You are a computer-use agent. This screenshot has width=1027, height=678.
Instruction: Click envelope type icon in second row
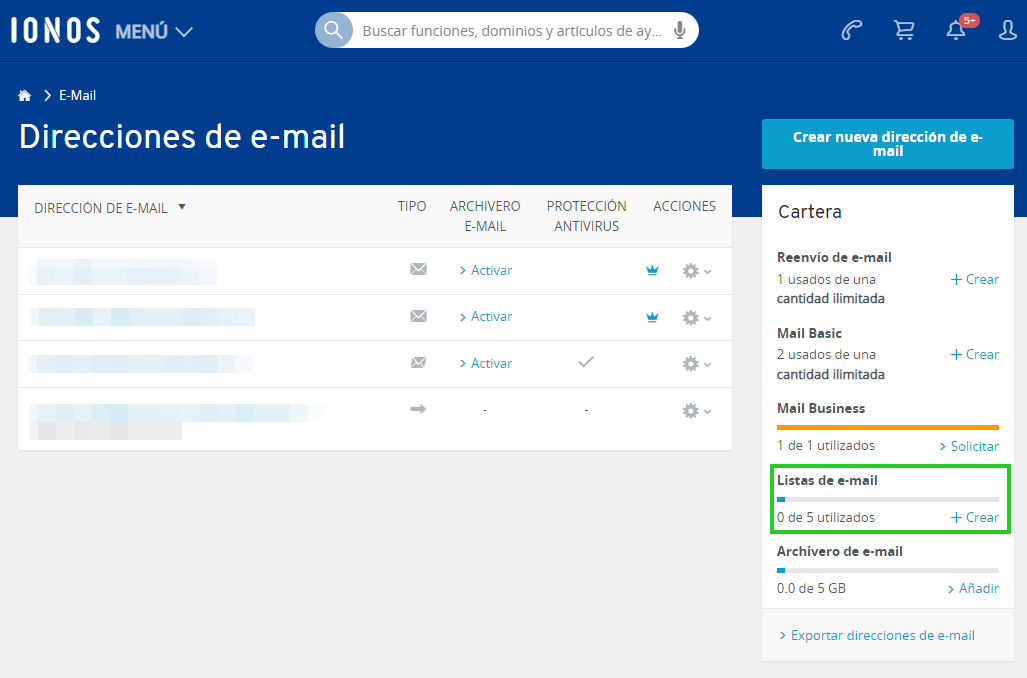click(419, 316)
